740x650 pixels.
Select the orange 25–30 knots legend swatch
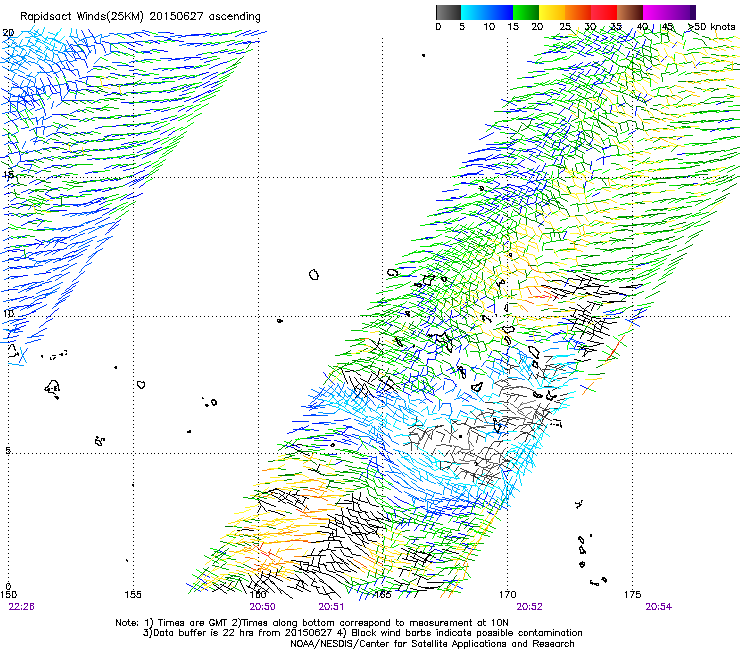tap(578, 12)
